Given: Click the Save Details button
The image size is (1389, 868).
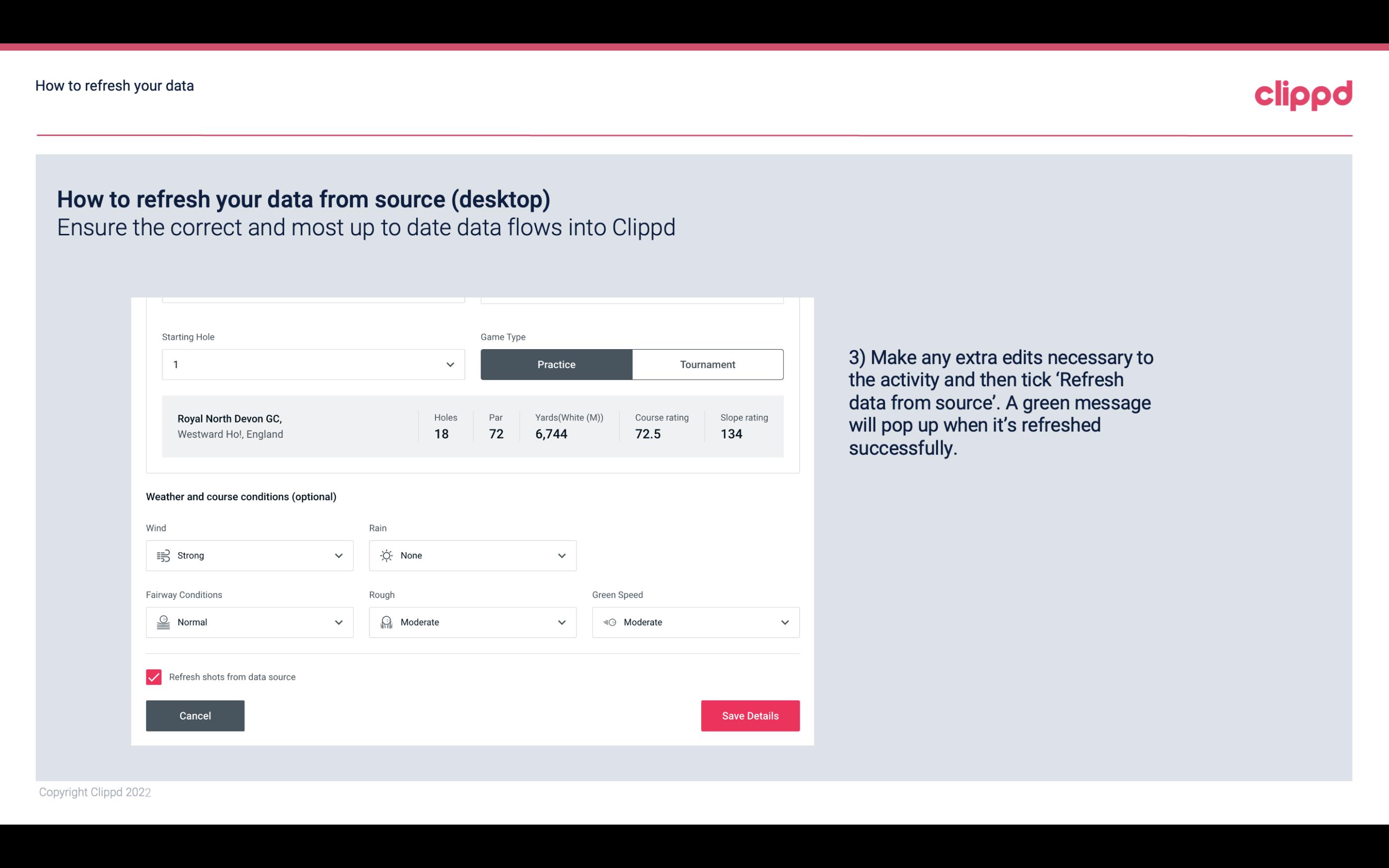Looking at the screenshot, I should coord(750,715).
